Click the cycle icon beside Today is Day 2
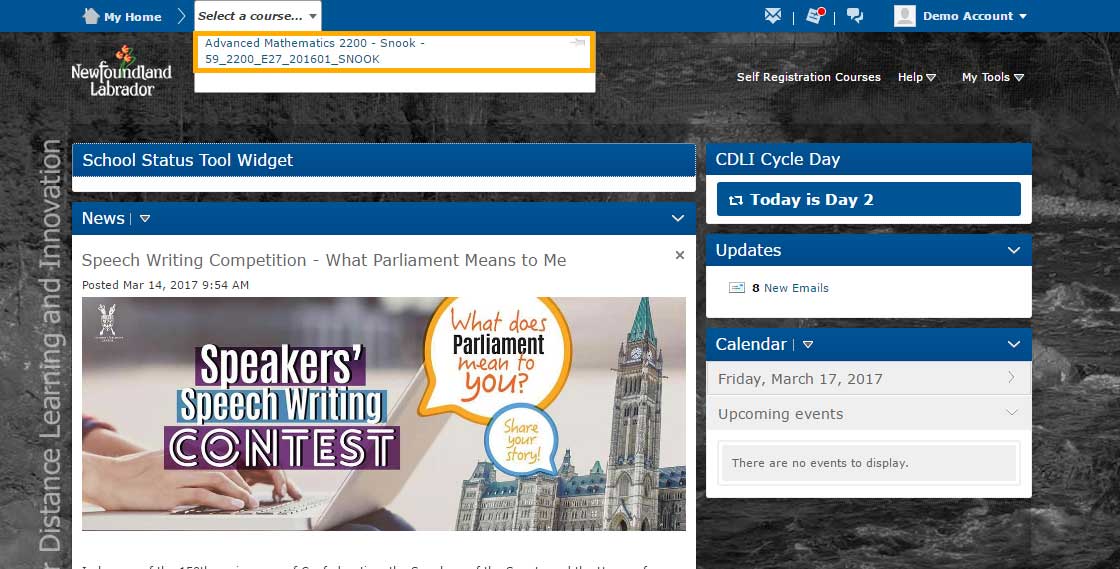 coord(736,201)
